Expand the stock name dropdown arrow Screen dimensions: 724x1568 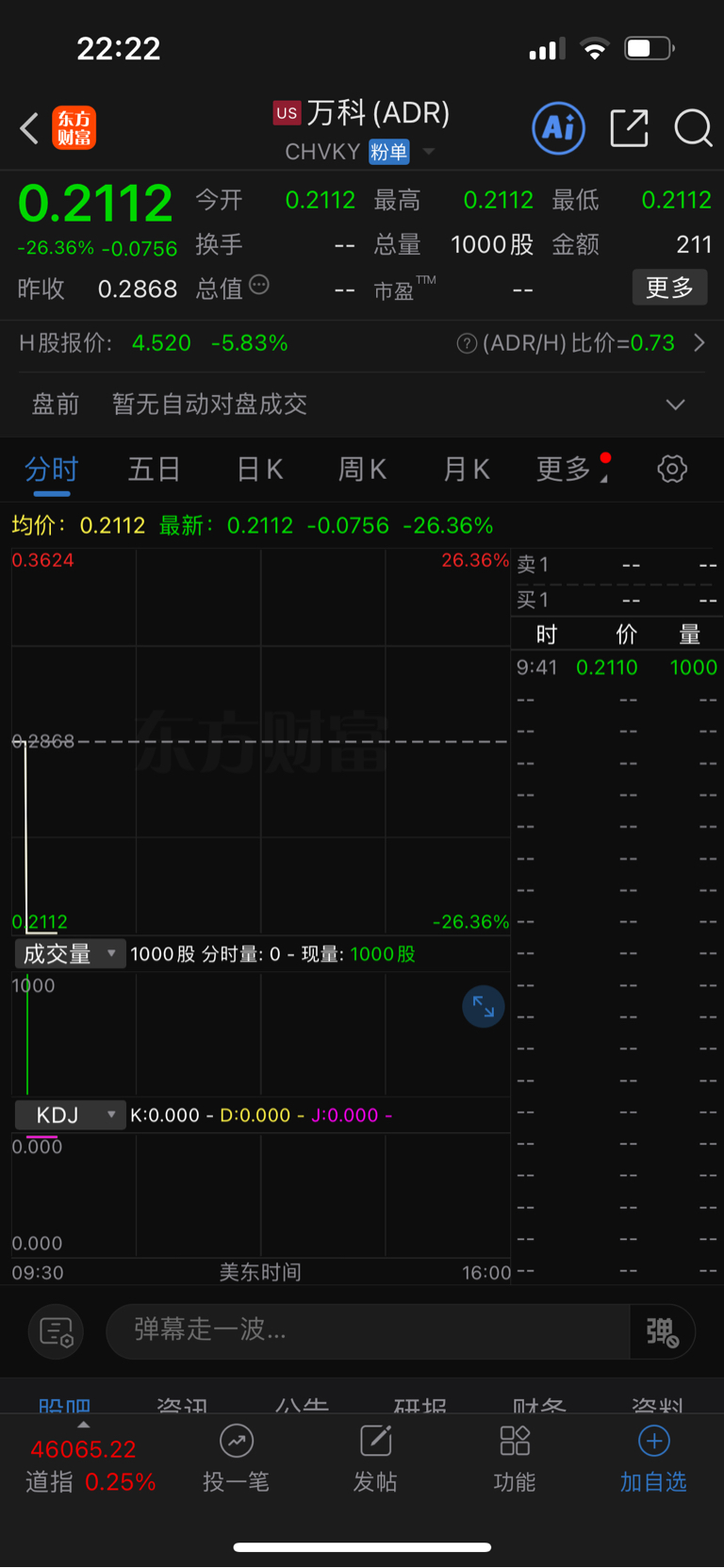tap(429, 152)
